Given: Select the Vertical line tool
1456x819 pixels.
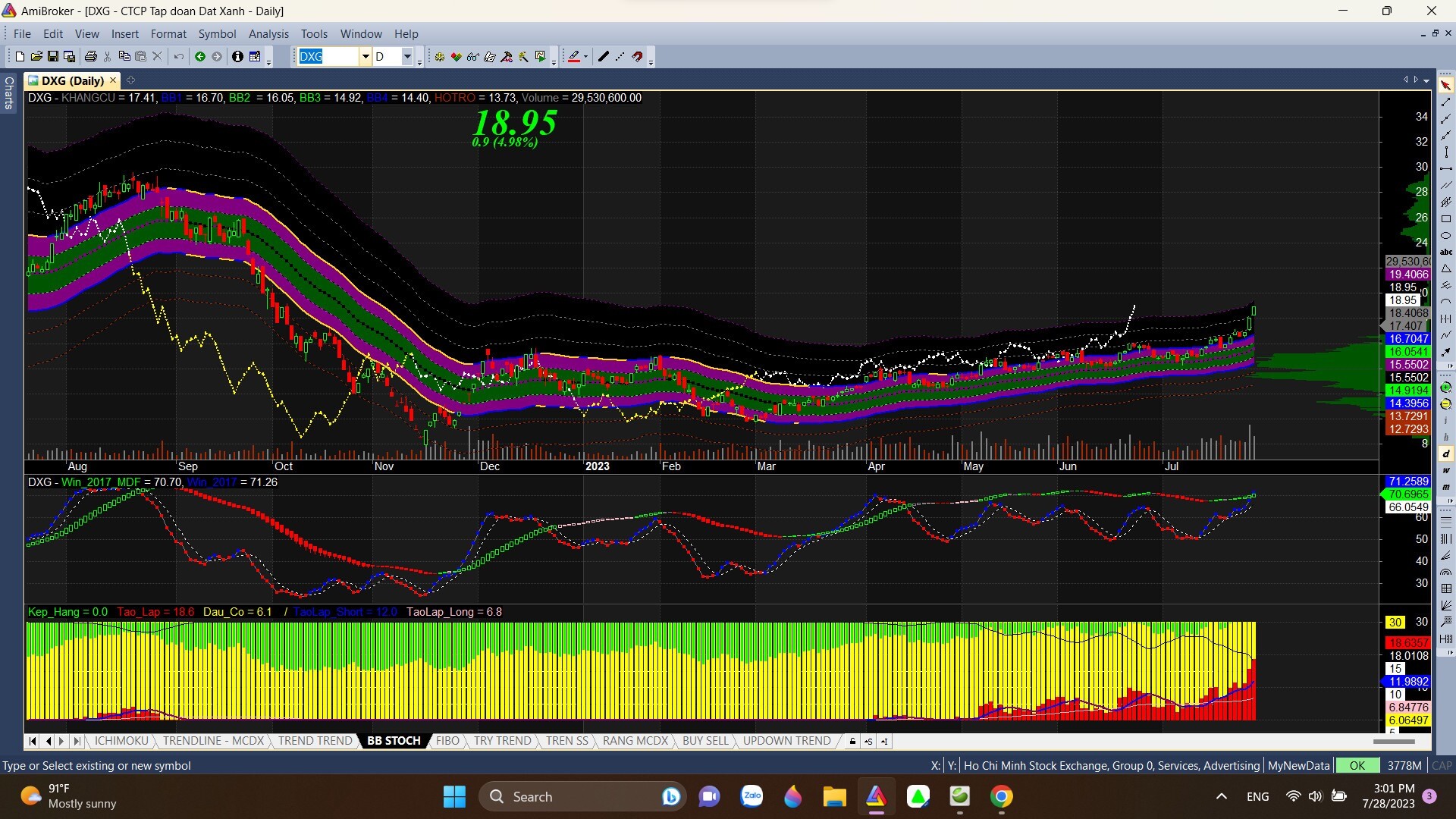Looking at the screenshot, I should pyautogui.click(x=1446, y=152).
